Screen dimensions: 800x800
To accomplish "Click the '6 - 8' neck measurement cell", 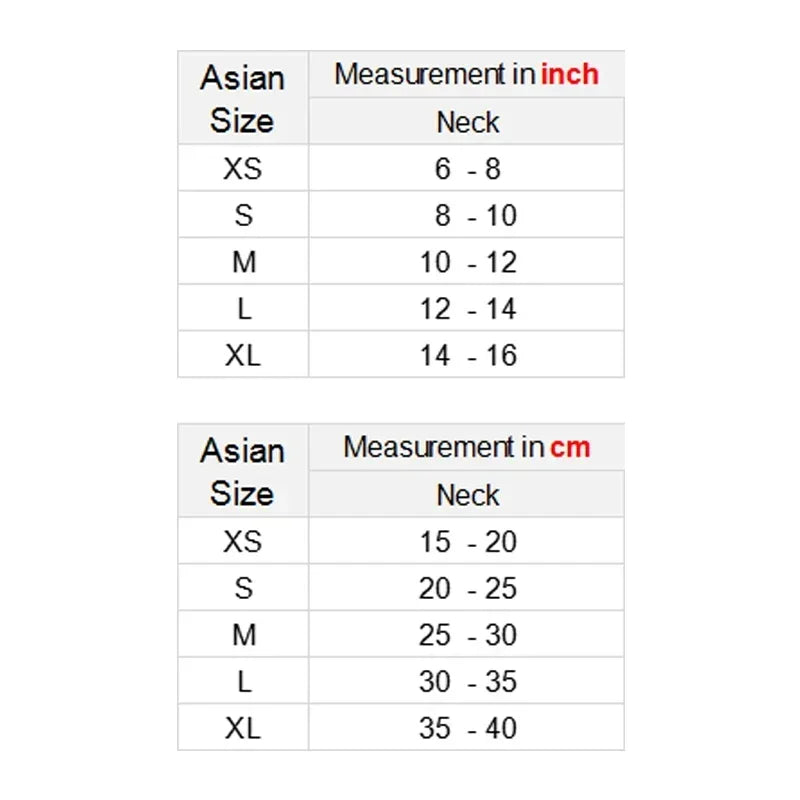I will click(467, 168).
